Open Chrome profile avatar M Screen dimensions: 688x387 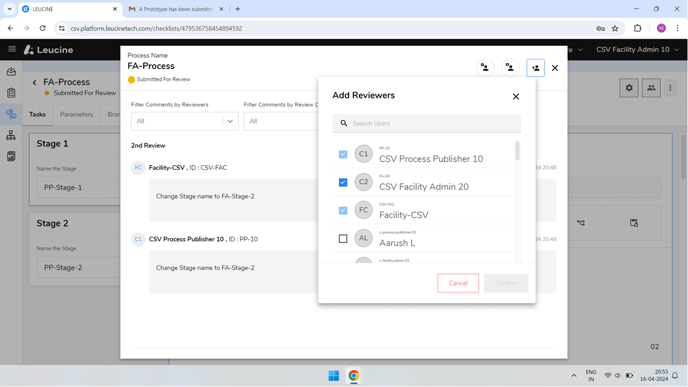(661, 28)
